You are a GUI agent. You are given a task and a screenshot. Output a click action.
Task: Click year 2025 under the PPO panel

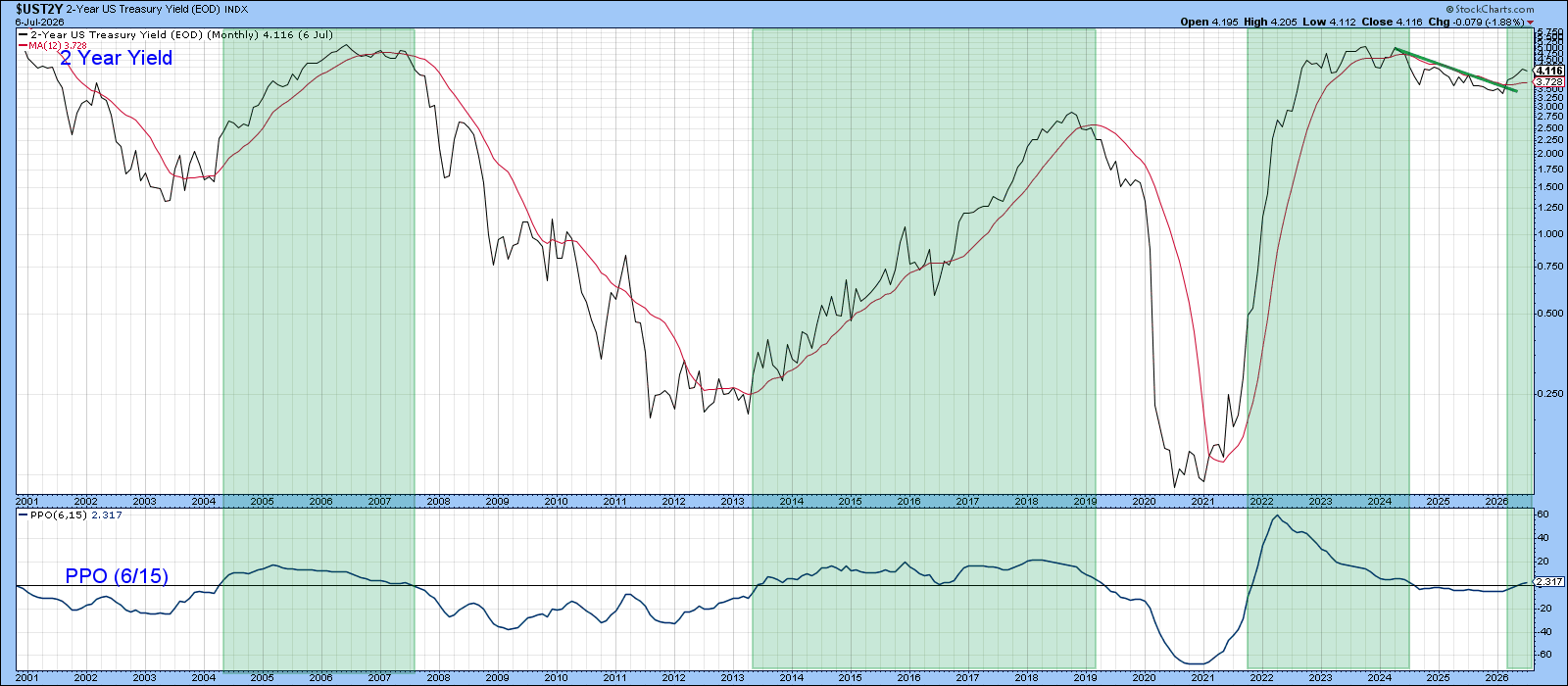coord(1439,677)
